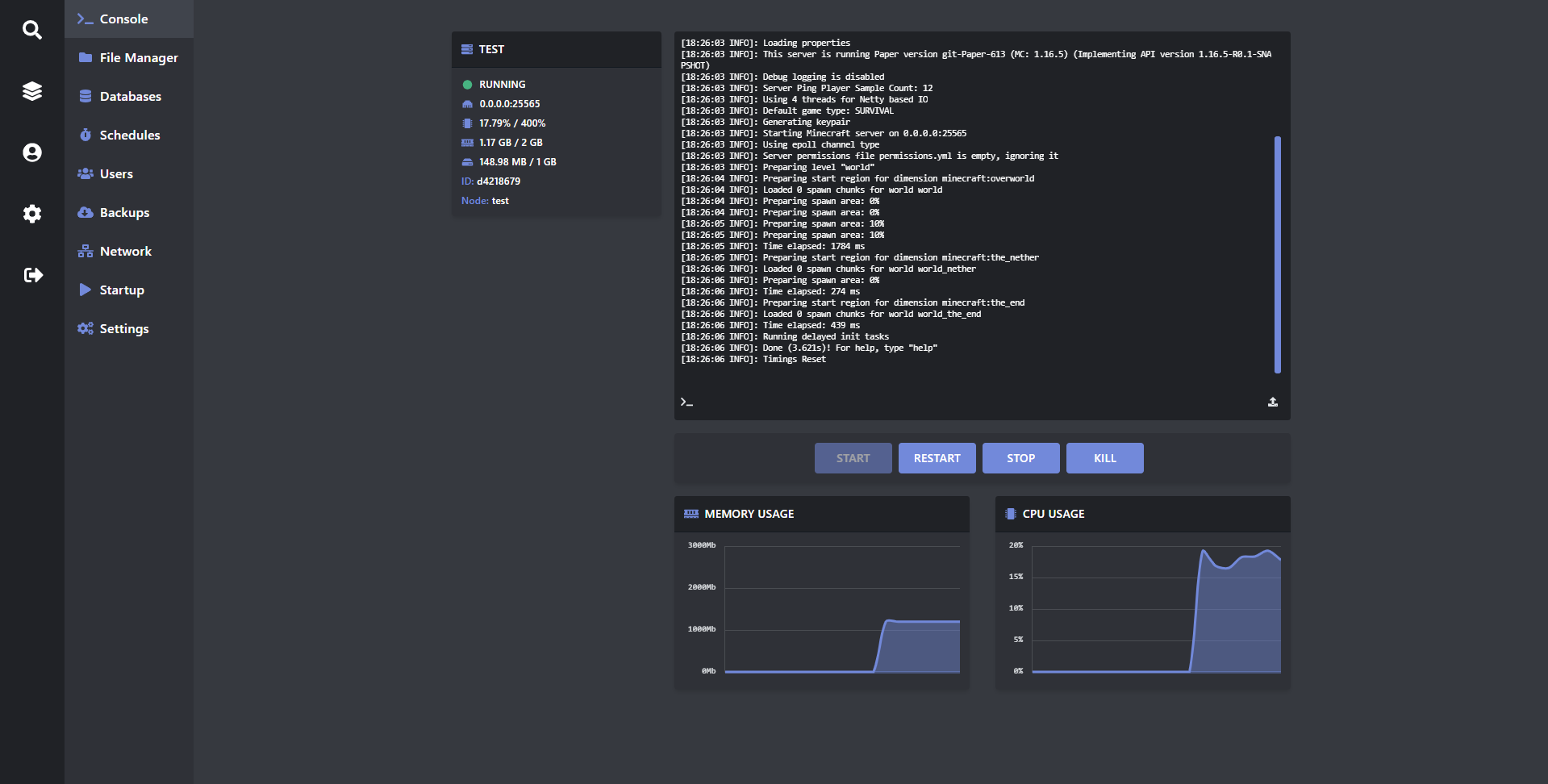Screen dimensions: 1548x784
Task: Click the terminal icon beside Console
Action: click(x=86, y=19)
